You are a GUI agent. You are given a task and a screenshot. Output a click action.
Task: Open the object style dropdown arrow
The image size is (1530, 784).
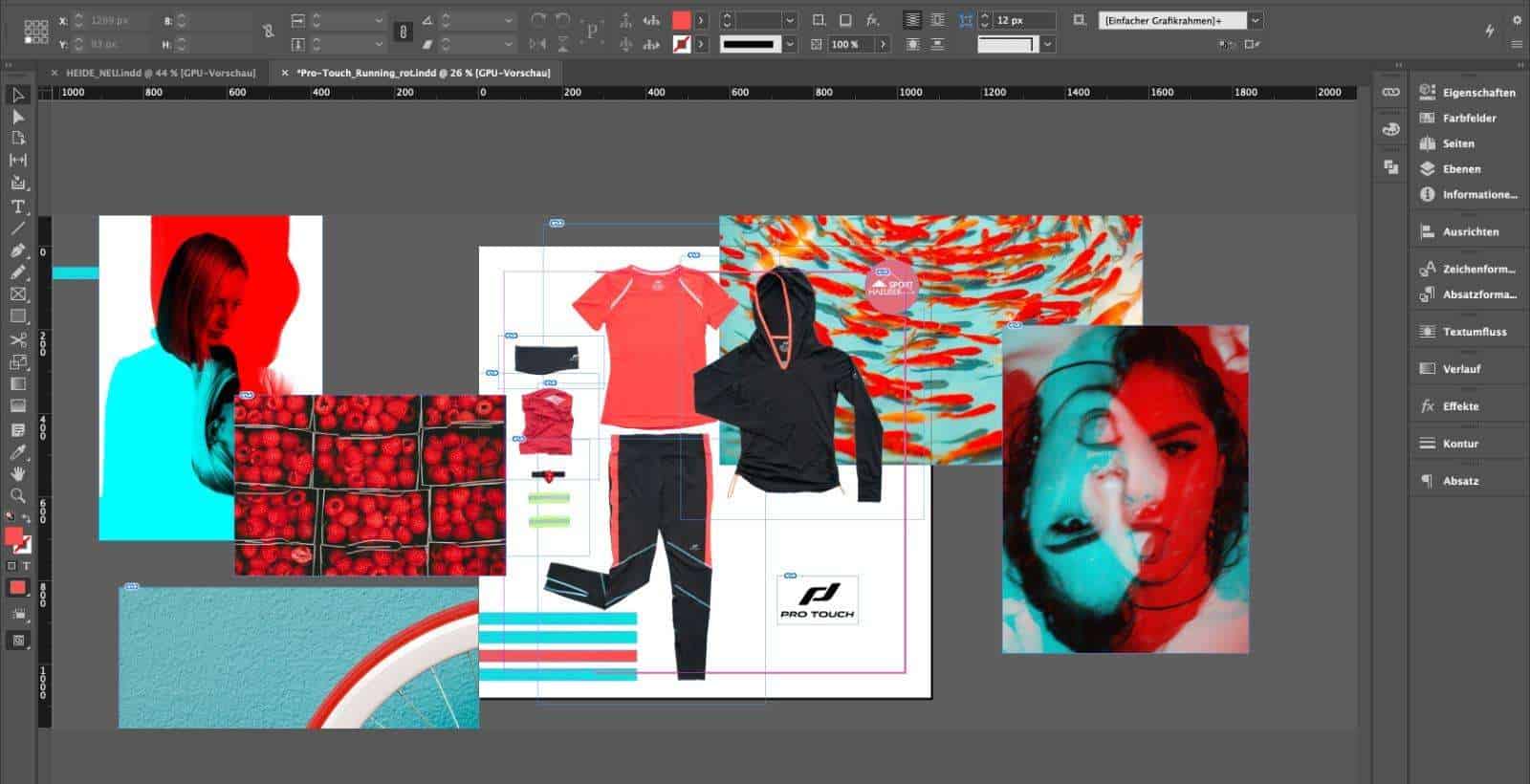click(1256, 20)
